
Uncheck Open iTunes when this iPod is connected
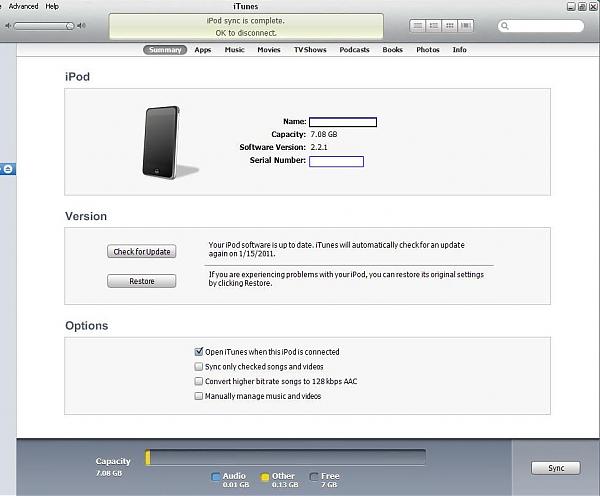(199, 352)
